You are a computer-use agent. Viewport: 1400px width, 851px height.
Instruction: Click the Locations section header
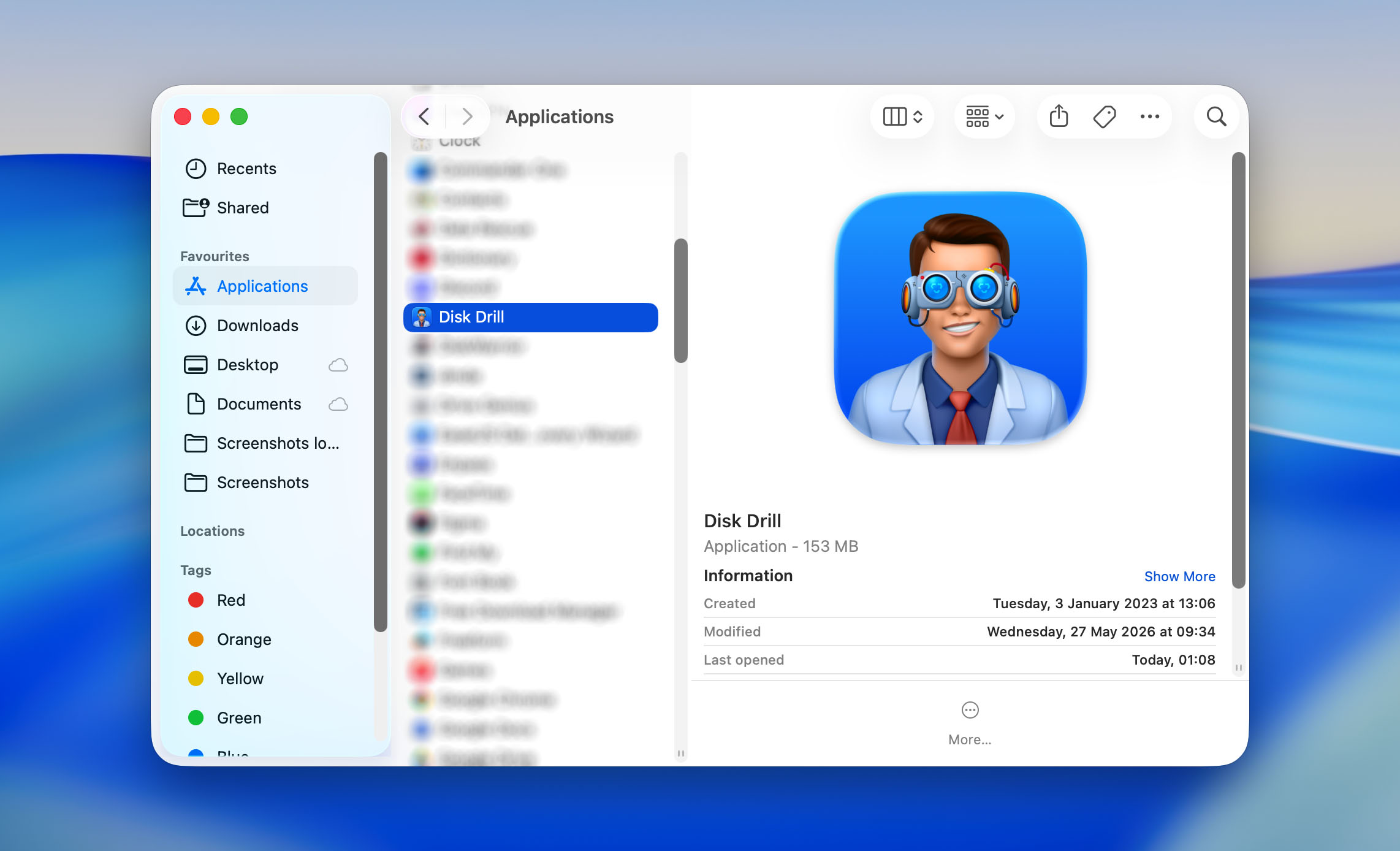[x=212, y=531]
